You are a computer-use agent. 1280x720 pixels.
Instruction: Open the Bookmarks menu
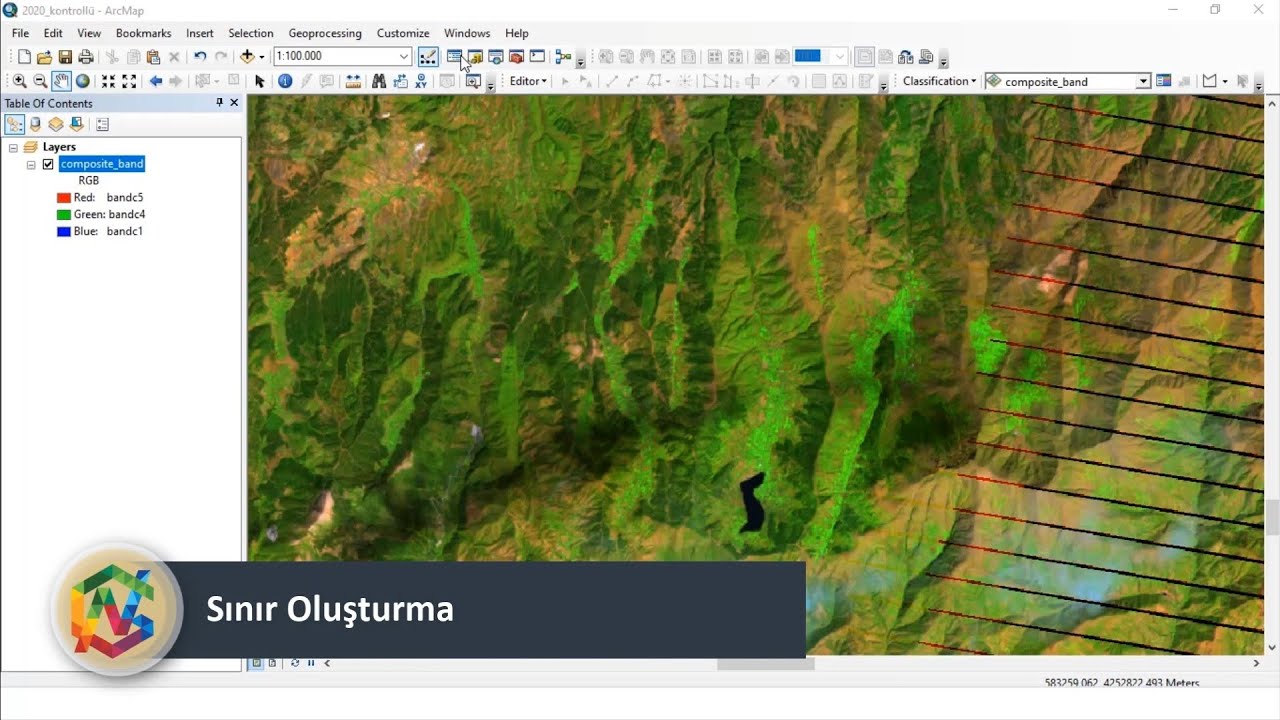pyautogui.click(x=143, y=33)
